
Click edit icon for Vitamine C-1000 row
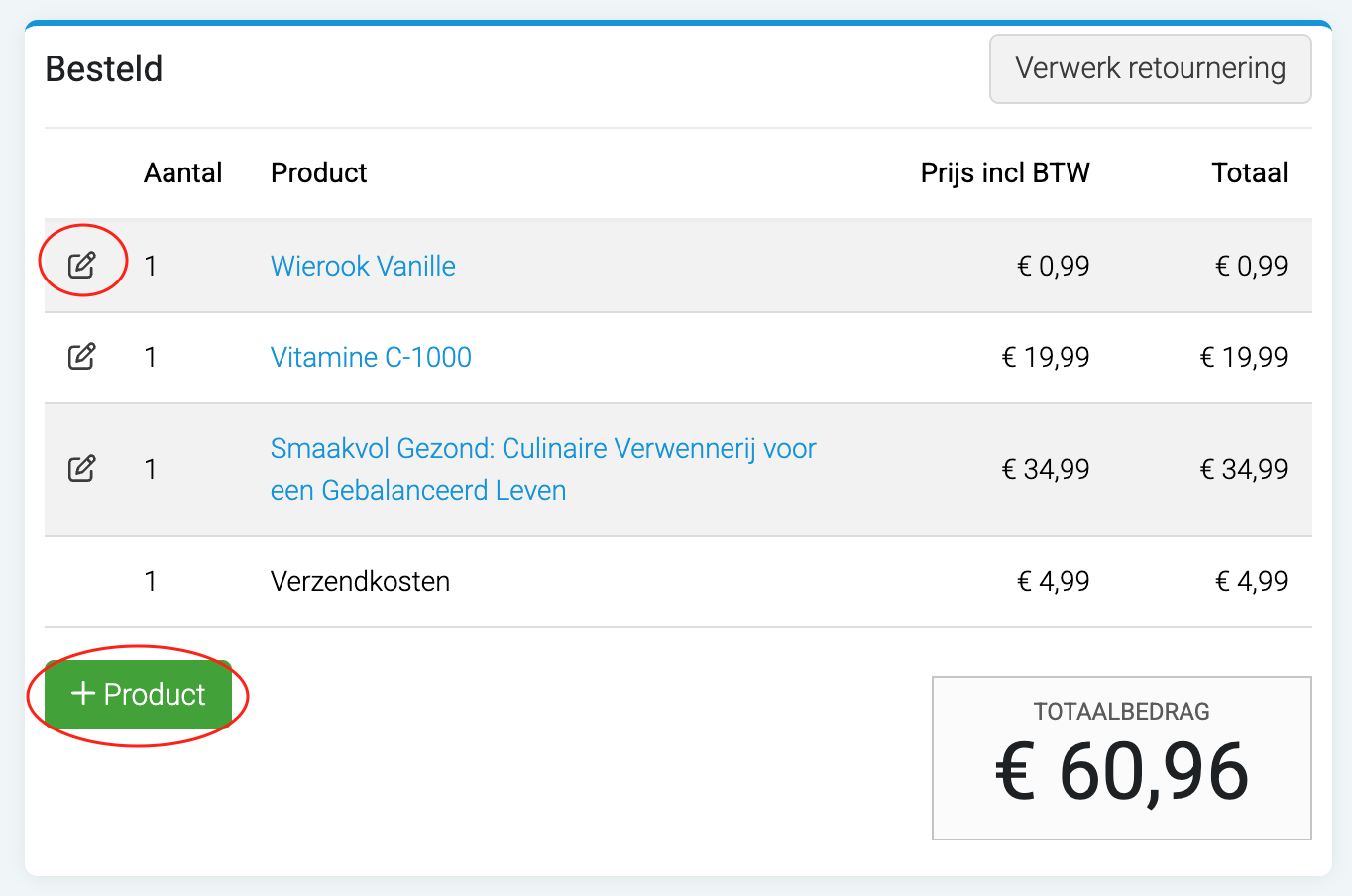[81, 357]
